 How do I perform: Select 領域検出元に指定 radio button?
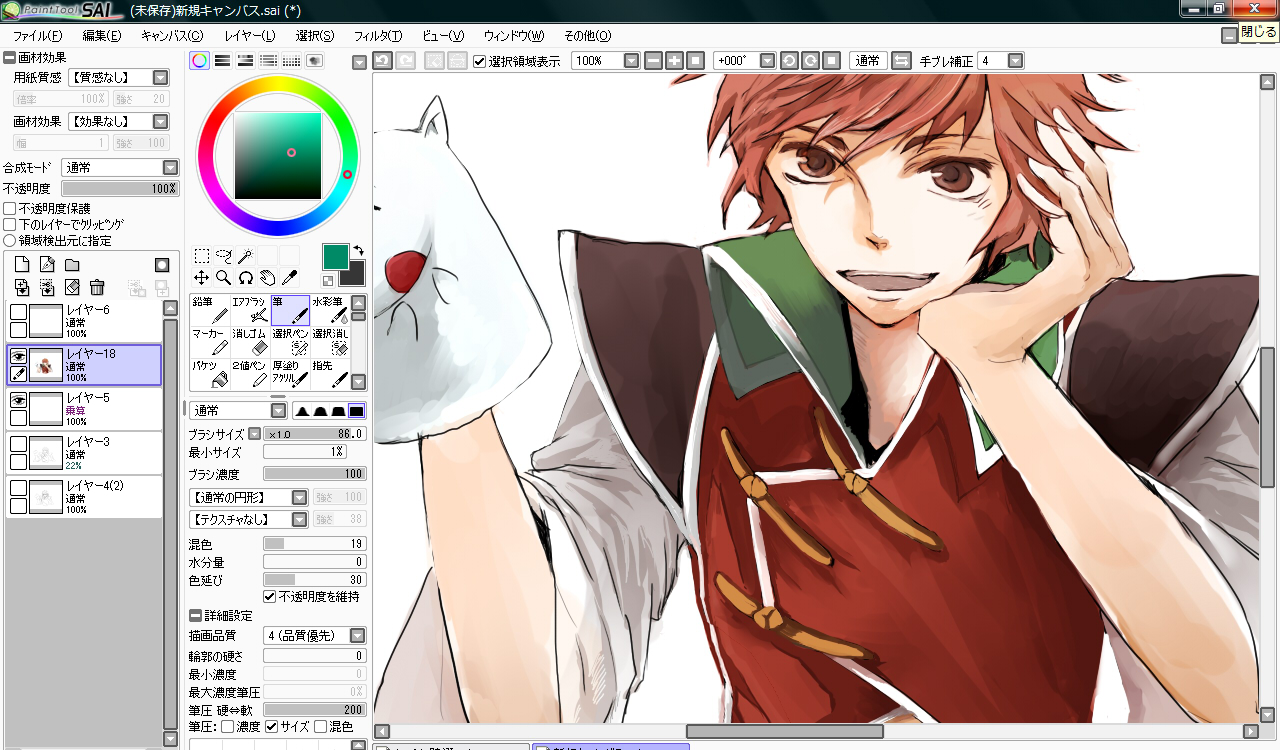(x=10, y=240)
